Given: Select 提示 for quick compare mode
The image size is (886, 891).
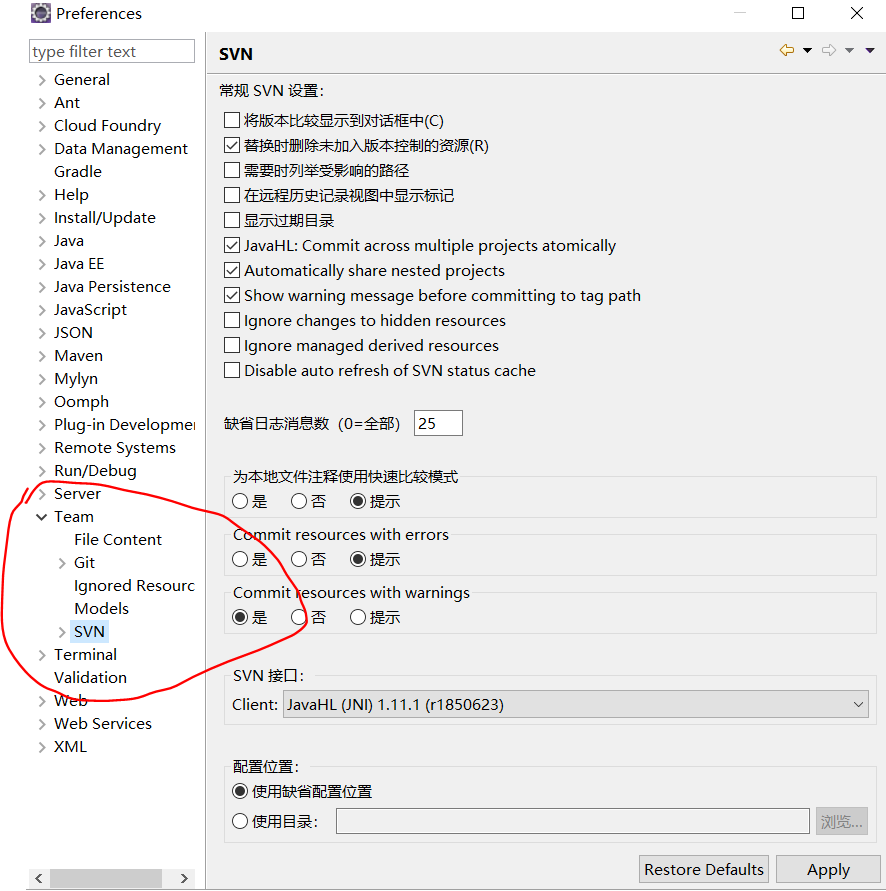Looking at the screenshot, I should click(358, 501).
